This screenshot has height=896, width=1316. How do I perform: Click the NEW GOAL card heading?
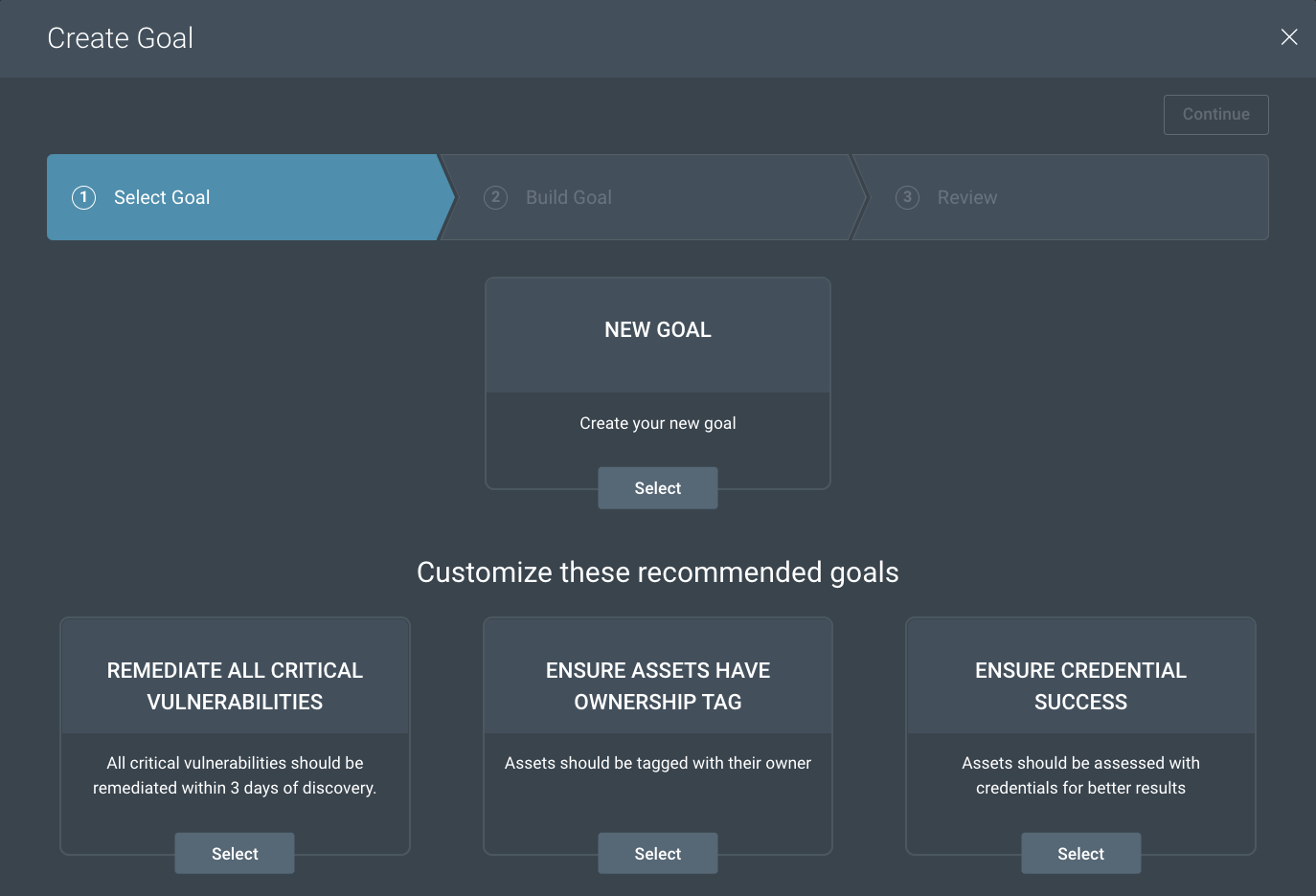tap(658, 330)
